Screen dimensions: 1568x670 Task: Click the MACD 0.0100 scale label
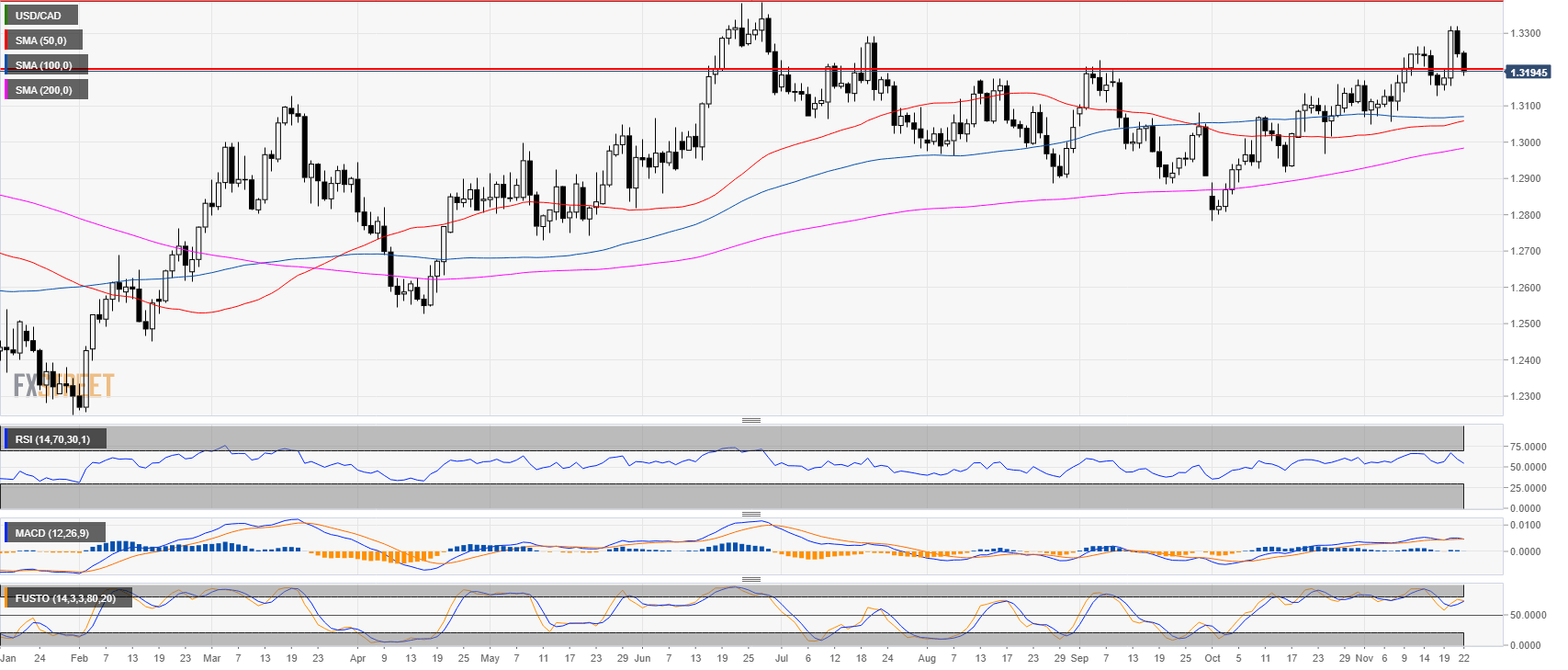(1526, 525)
